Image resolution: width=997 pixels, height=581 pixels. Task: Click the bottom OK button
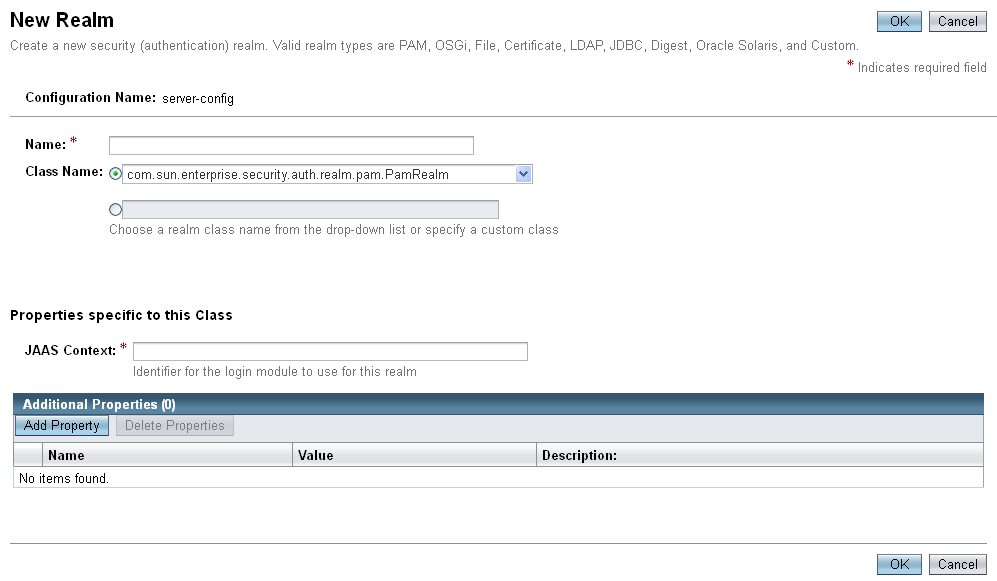pyautogui.click(x=898, y=564)
